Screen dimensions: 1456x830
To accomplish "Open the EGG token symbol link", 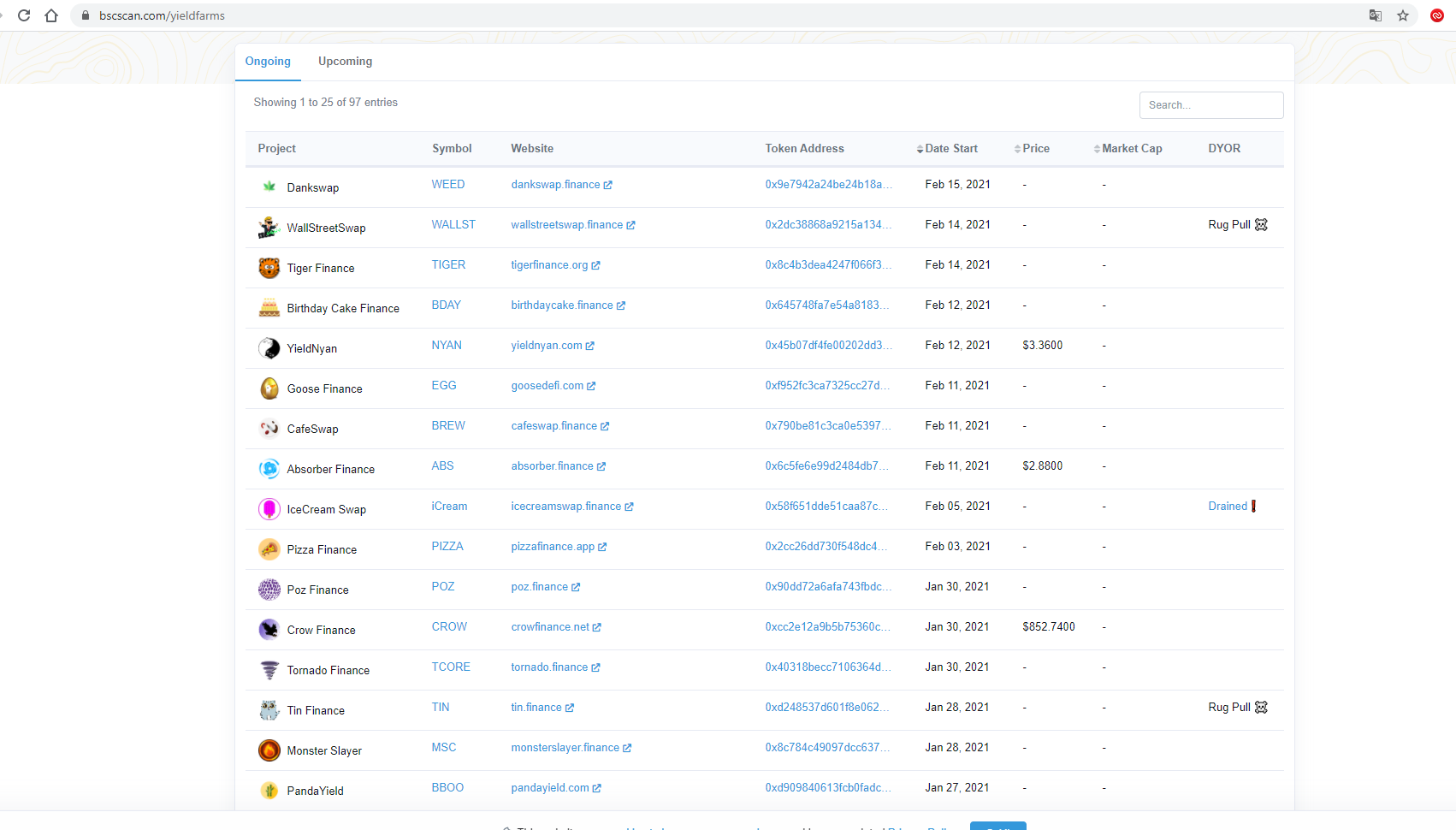I will click(x=444, y=385).
